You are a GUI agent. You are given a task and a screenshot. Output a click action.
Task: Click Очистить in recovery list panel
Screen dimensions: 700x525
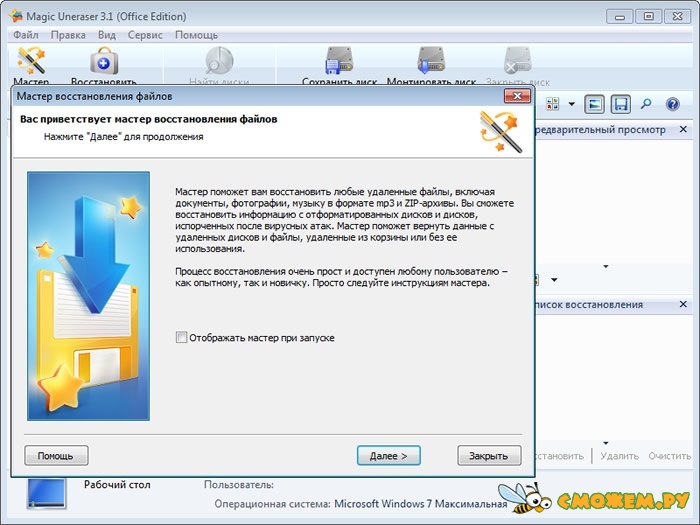coord(670,456)
